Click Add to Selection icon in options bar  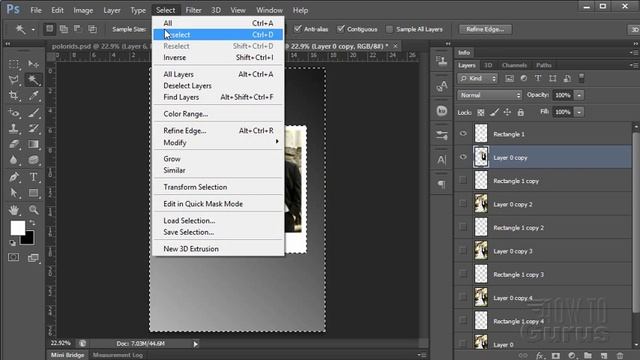coord(64,29)
